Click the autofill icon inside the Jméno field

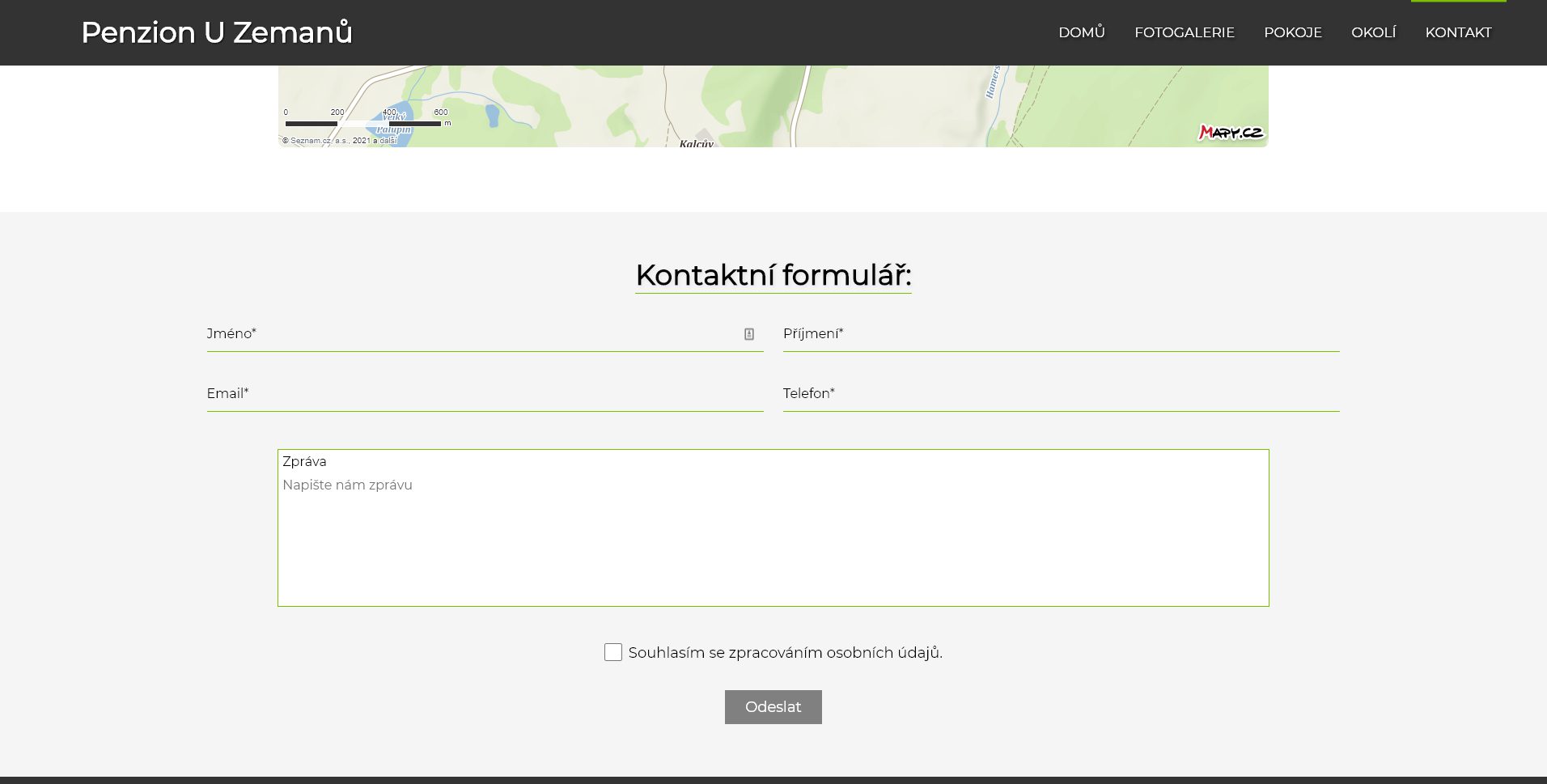click(x=750, y=333)
